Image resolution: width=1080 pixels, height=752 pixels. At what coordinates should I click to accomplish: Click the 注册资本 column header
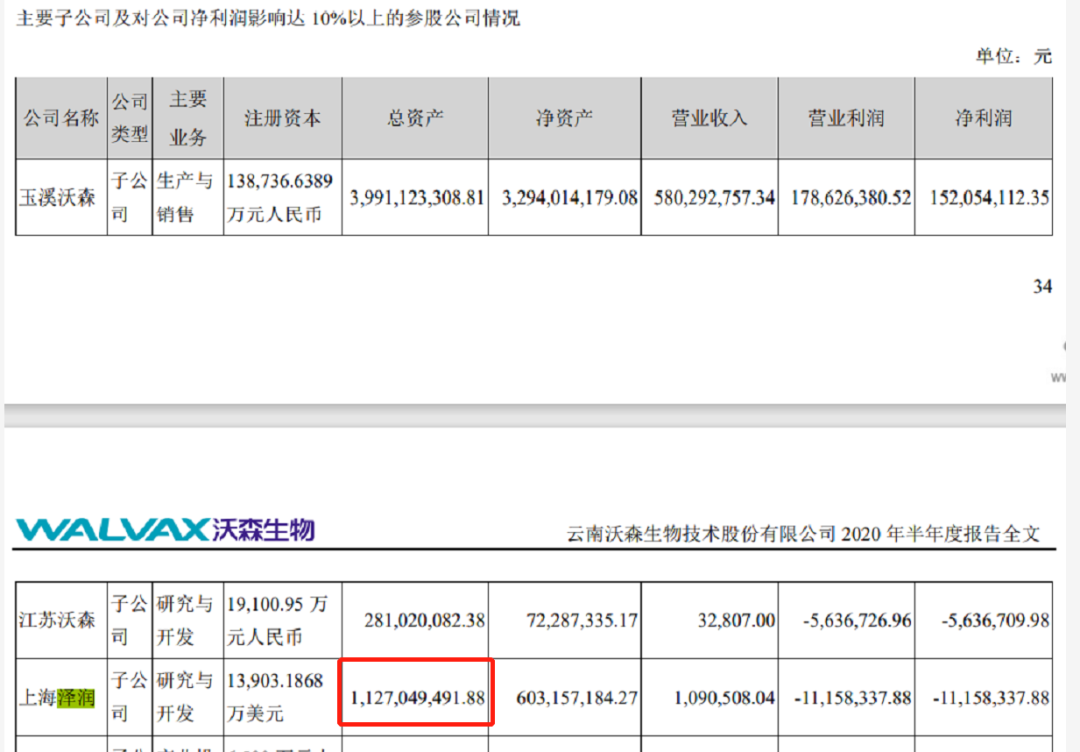pyautogui.click(x=282, y=118)
